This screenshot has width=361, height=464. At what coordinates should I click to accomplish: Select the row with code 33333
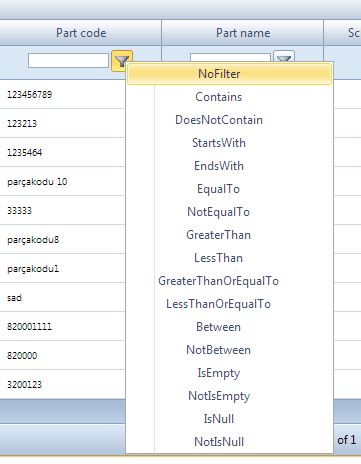pos(63,210)
